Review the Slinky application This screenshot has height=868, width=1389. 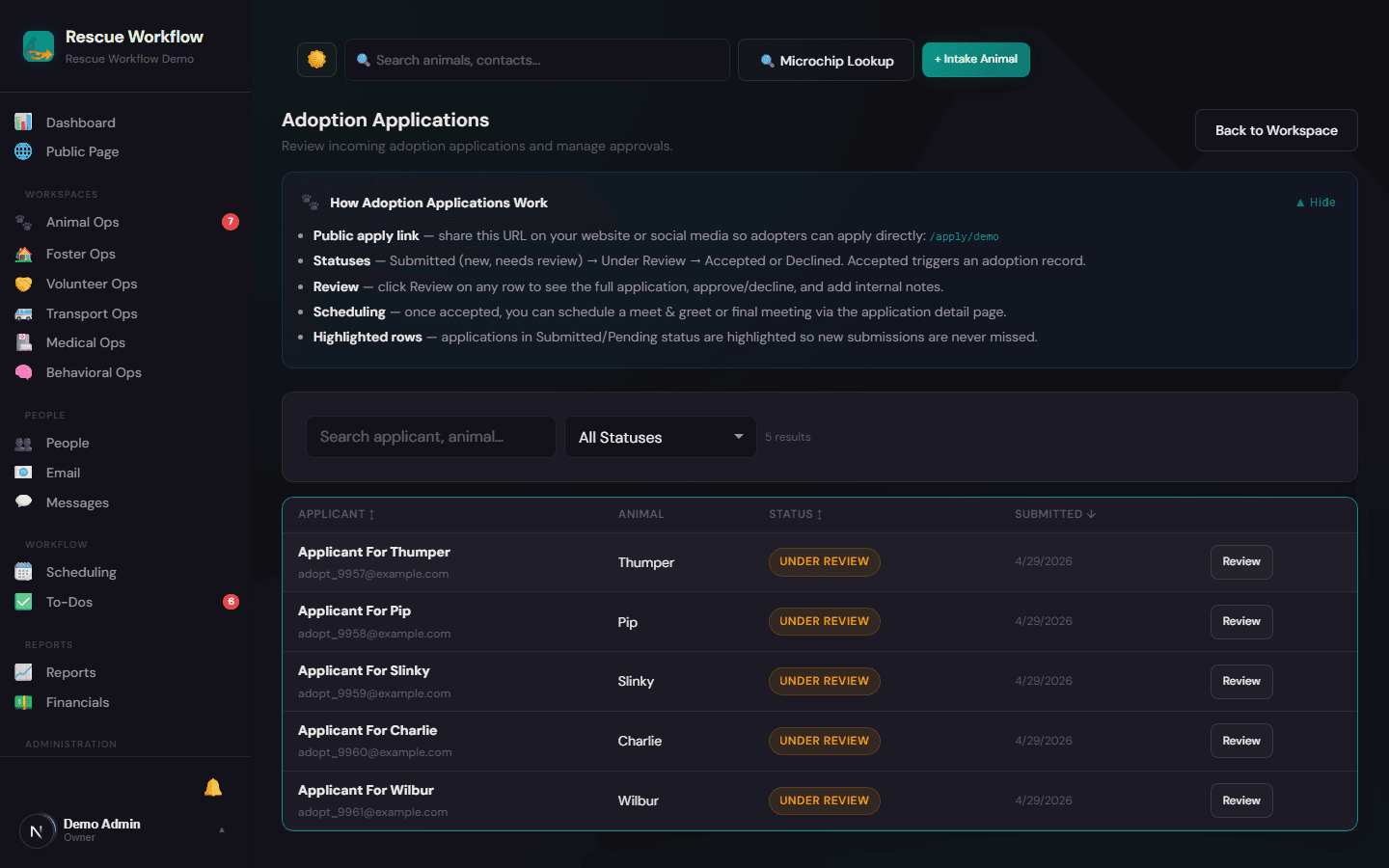coord(1241,681)
